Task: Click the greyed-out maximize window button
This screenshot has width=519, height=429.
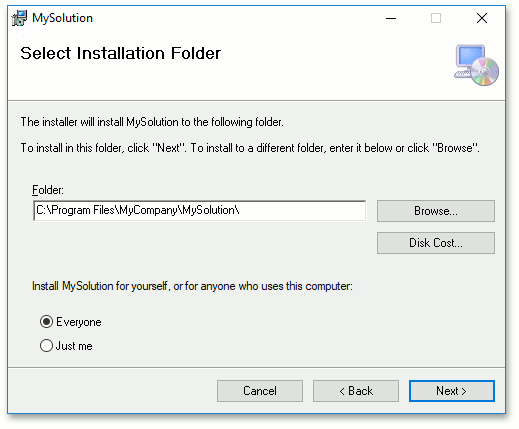Action: coord(436,18)
